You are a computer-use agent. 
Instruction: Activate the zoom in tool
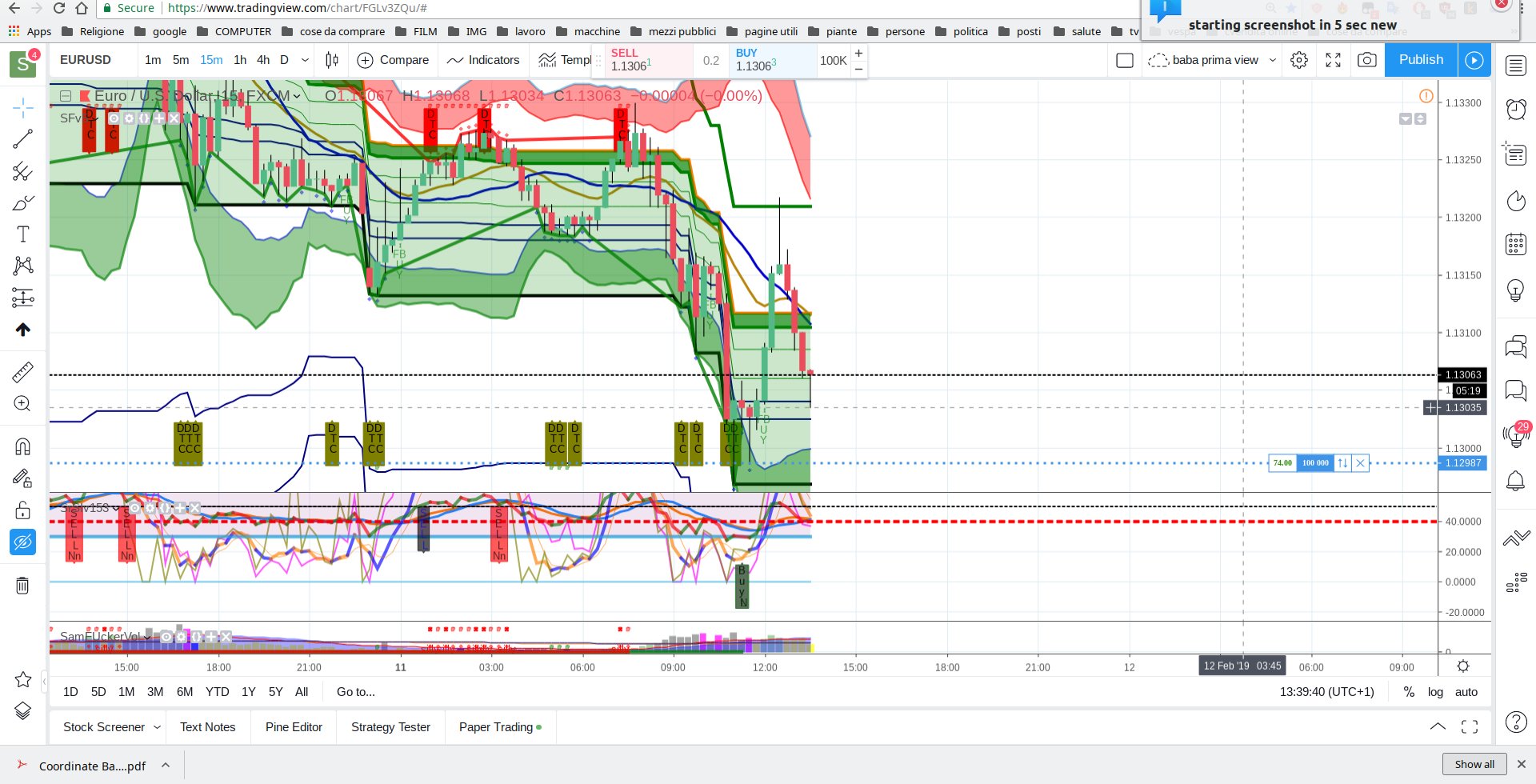click(22, 404)
